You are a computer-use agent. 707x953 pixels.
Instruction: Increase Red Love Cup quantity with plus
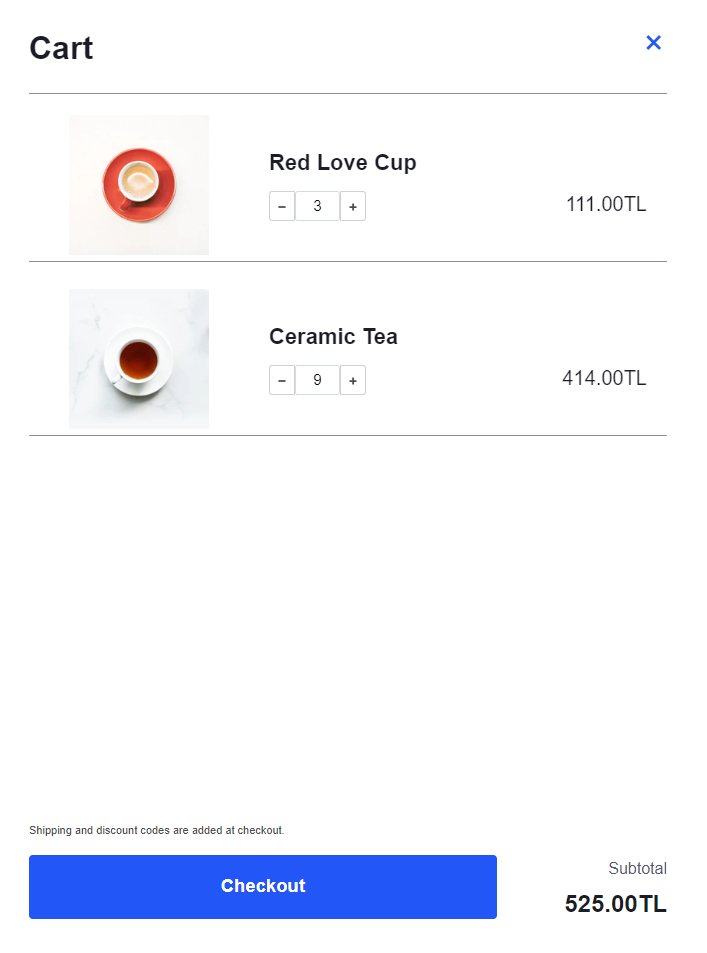pos(353,206)
